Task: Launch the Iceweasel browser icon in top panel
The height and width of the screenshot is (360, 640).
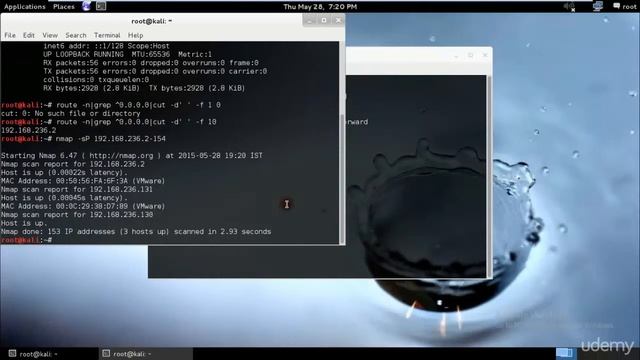Action: coord(87,6)
